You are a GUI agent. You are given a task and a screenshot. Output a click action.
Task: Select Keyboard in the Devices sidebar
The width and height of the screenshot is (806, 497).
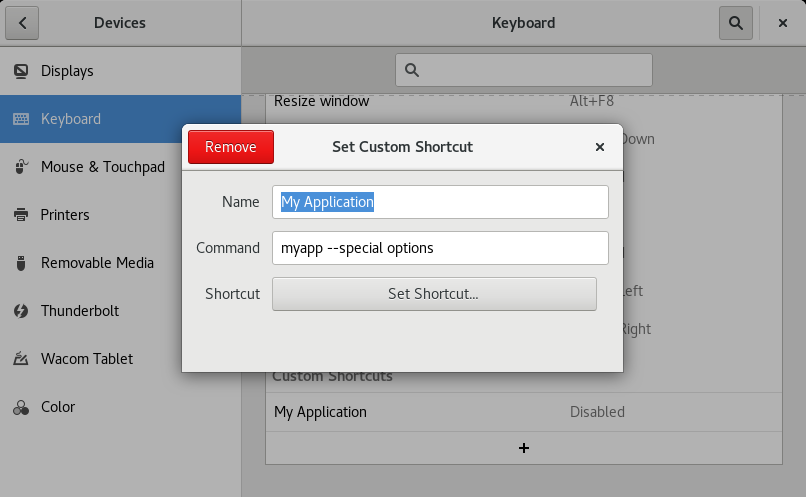point(120,119)
